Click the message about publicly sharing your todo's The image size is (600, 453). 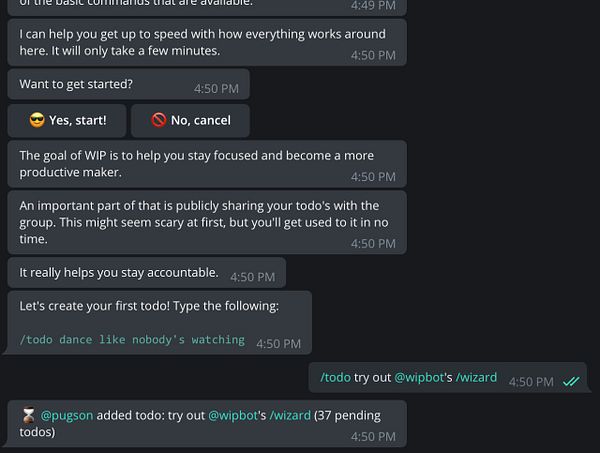(x=207, y=222)
